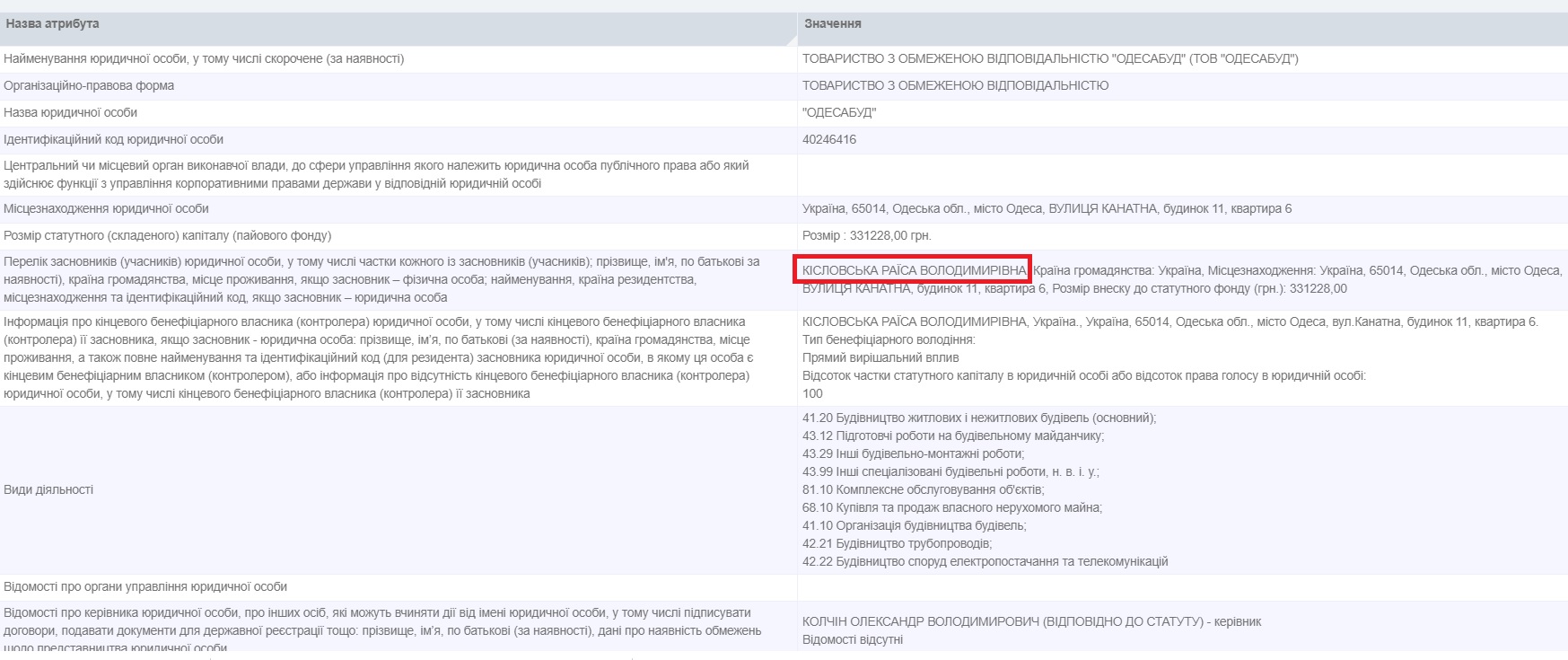Select activity '68.10 Купівля та продаж власного нерухомого майна'
This screenshot has height=660, width=1568.
952,508
